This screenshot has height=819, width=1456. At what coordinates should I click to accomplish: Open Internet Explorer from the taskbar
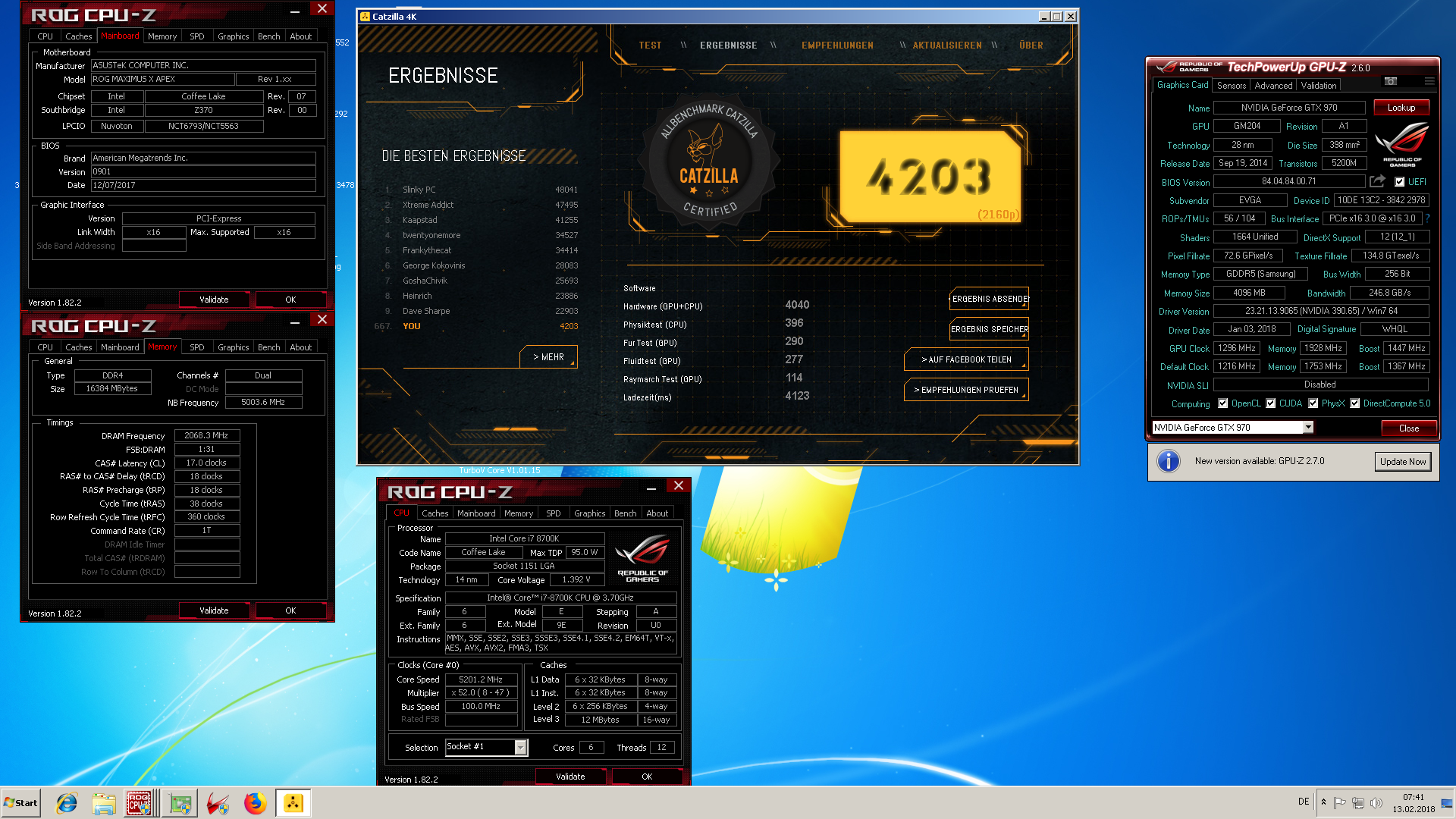pyautogui.click(x=67, y=803)
